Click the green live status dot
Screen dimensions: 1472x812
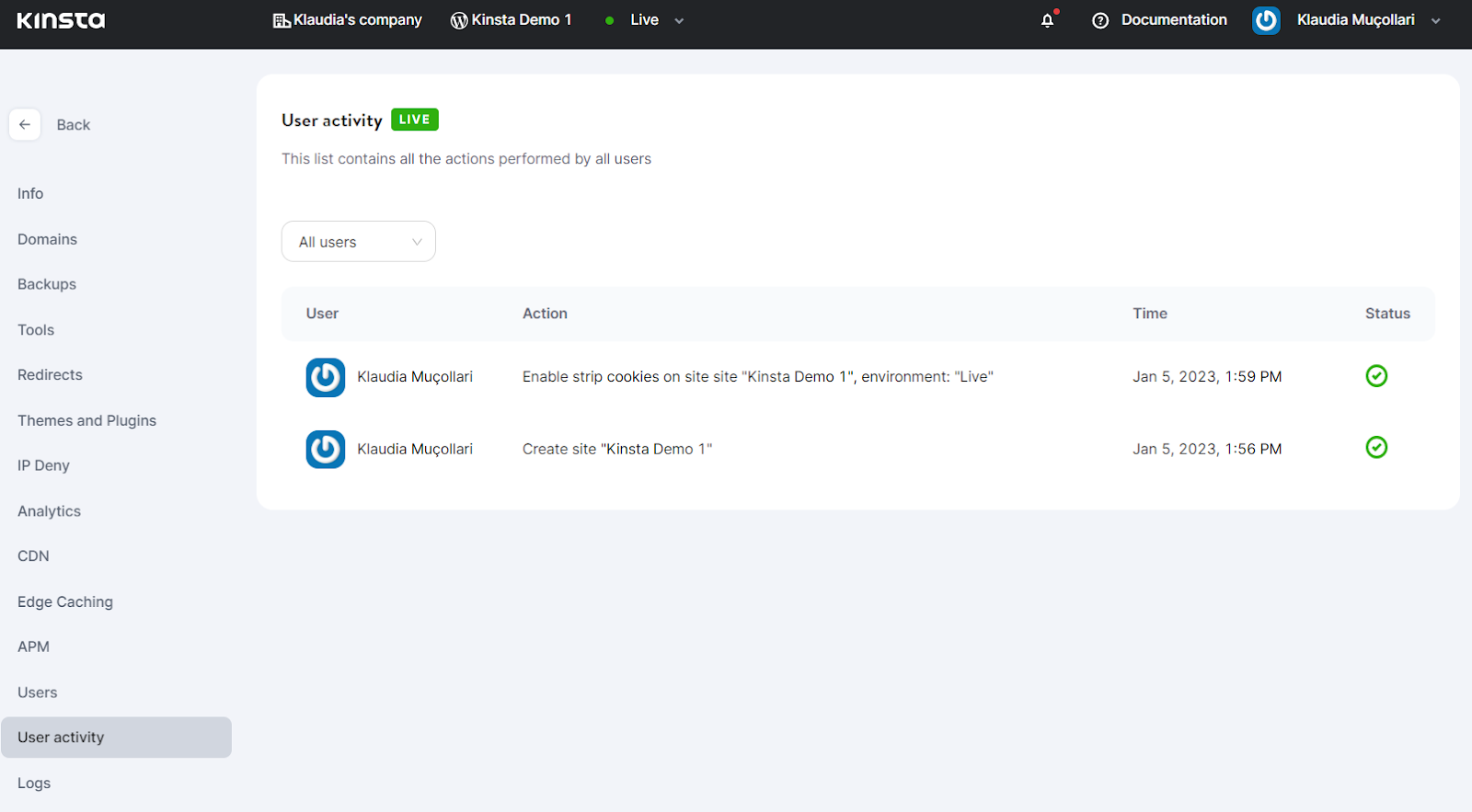pyautogui.click(x=609, y=20)
